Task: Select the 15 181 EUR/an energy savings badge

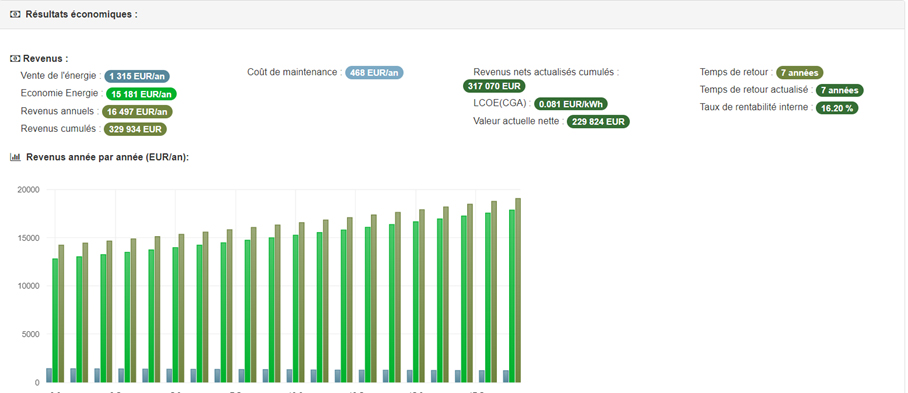Action: [x=141, y=94]
